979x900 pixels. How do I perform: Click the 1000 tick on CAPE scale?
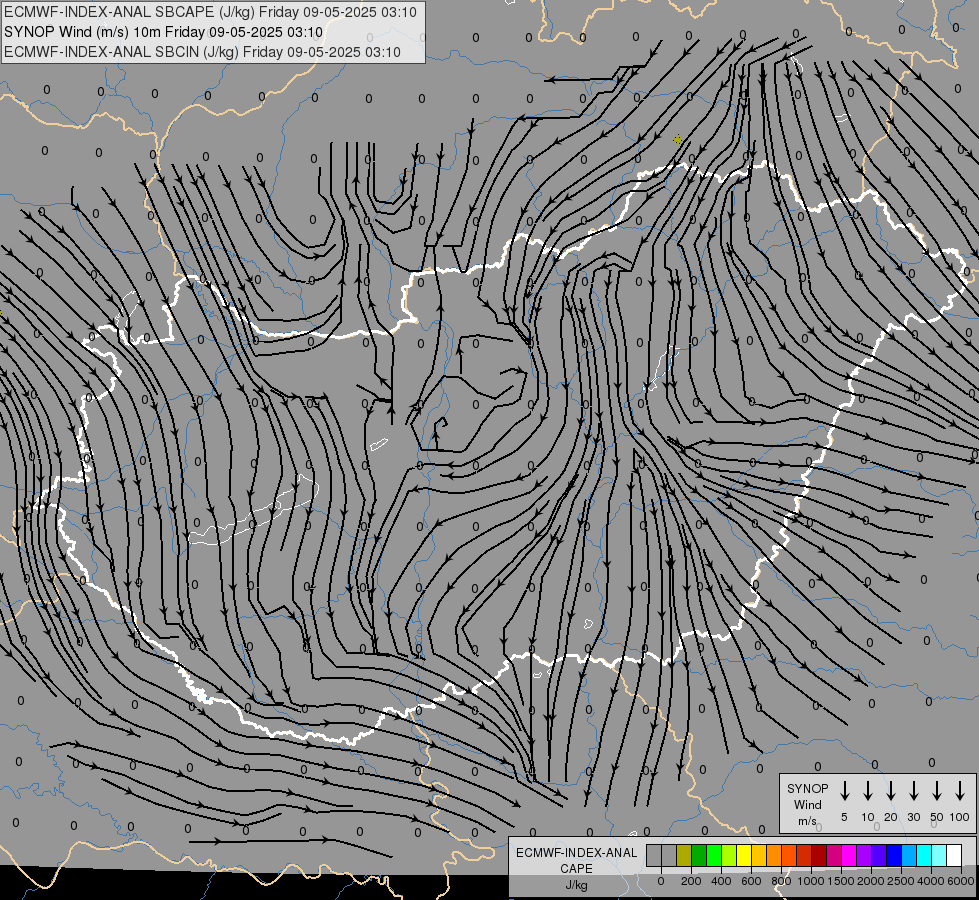click(811, 881)
